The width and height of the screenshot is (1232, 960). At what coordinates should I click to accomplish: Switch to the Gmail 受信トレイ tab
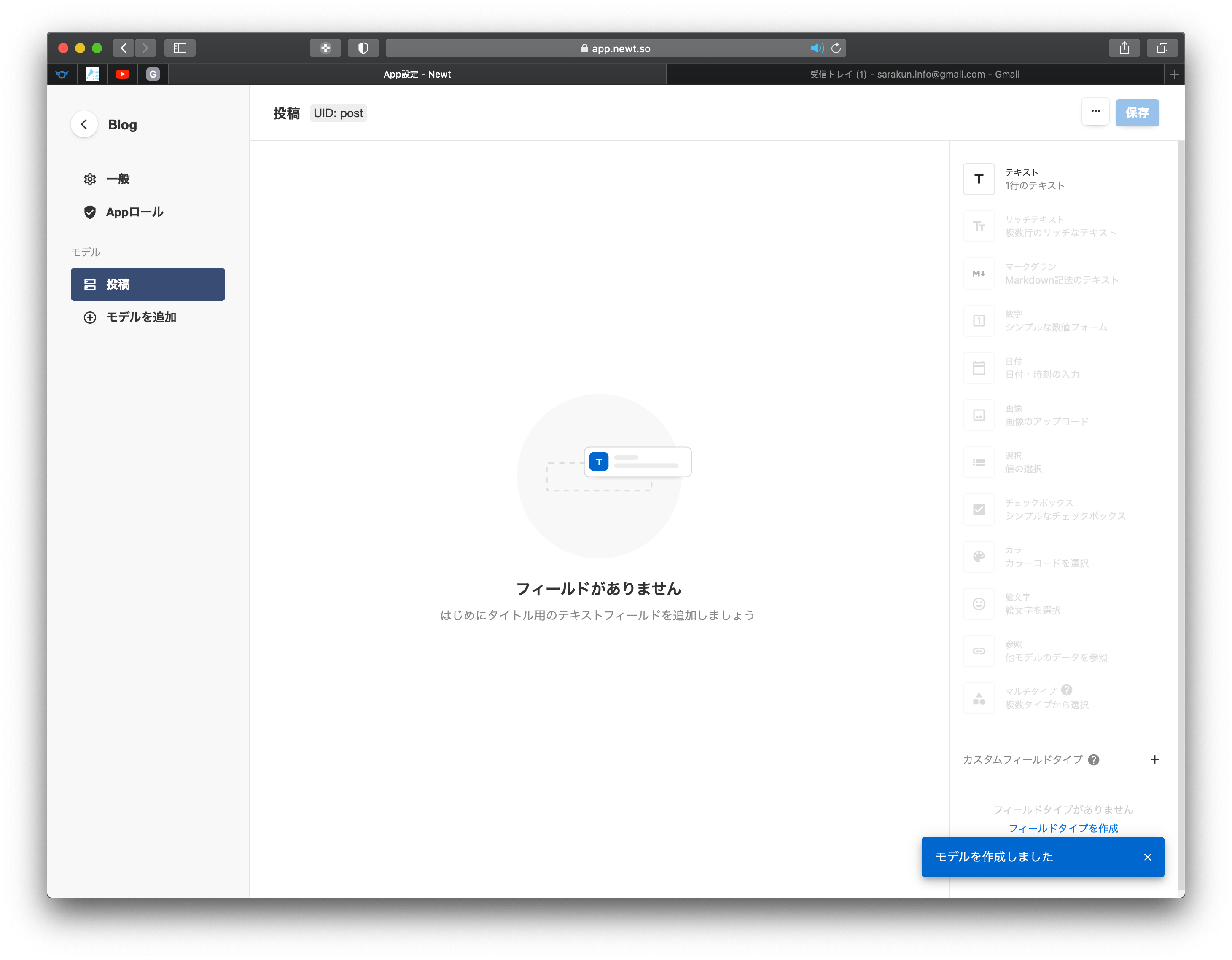pyautogui.click(x=915, y=75)
